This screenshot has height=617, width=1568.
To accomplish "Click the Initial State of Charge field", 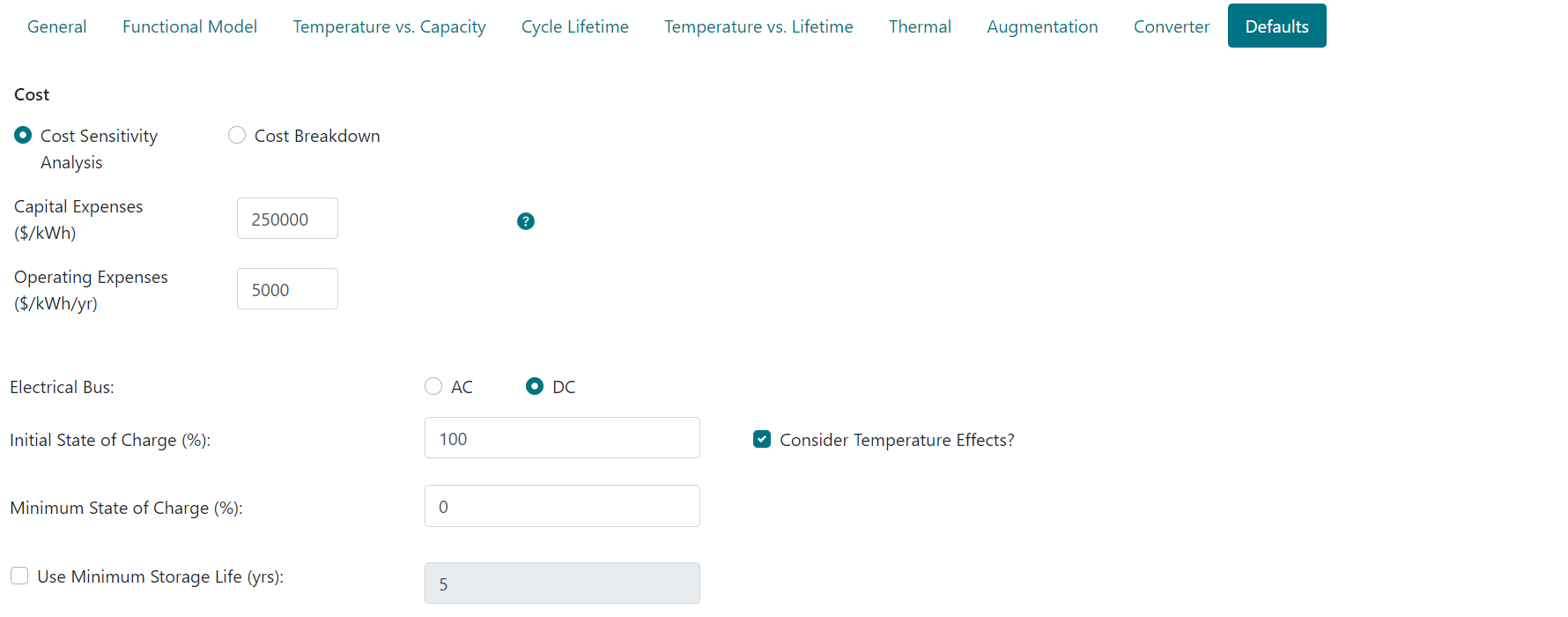I will pyautogui.click(x=562, y=438).
